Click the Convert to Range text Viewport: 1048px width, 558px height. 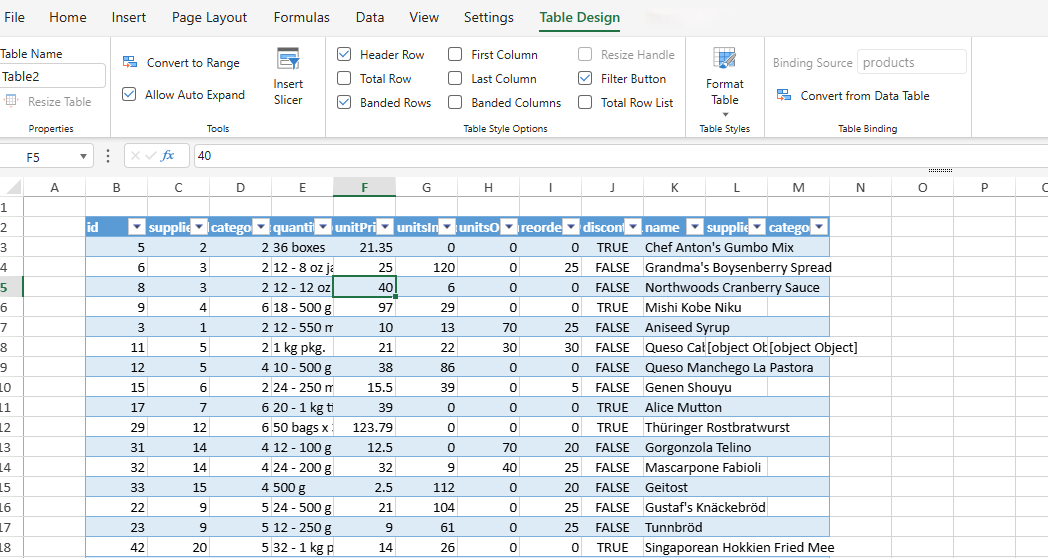(193, 63)
